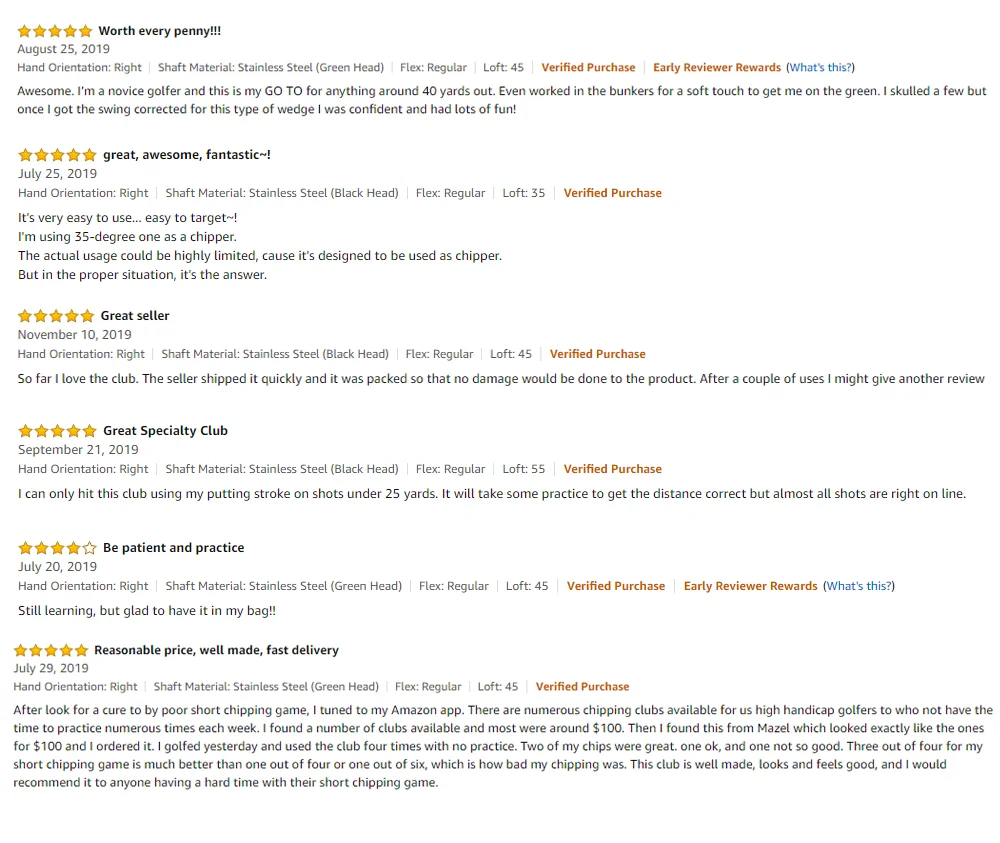Click the stars beside 'Great seller'

coord(56,316)
